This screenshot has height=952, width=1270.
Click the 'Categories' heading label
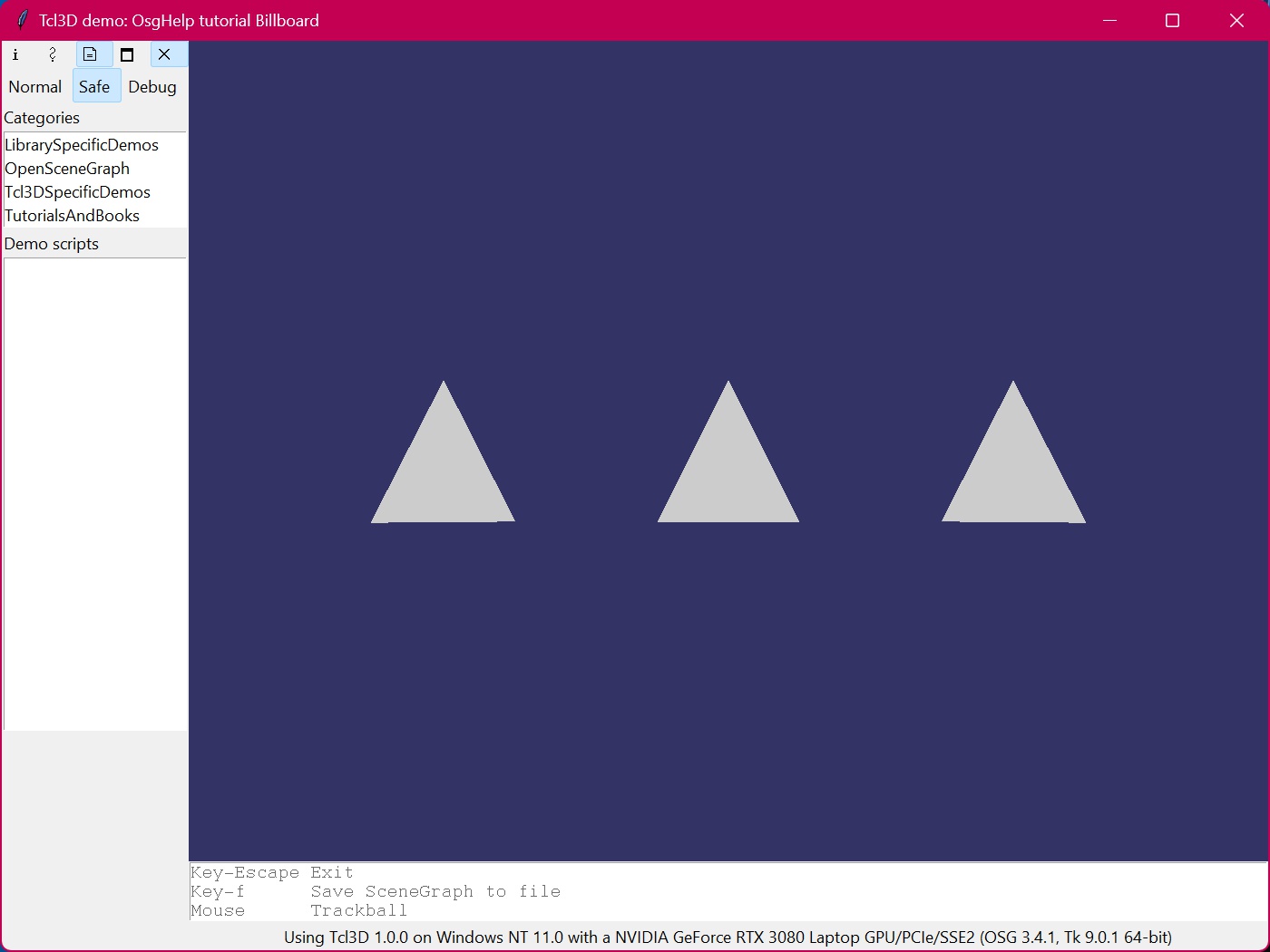click(42, 118)
